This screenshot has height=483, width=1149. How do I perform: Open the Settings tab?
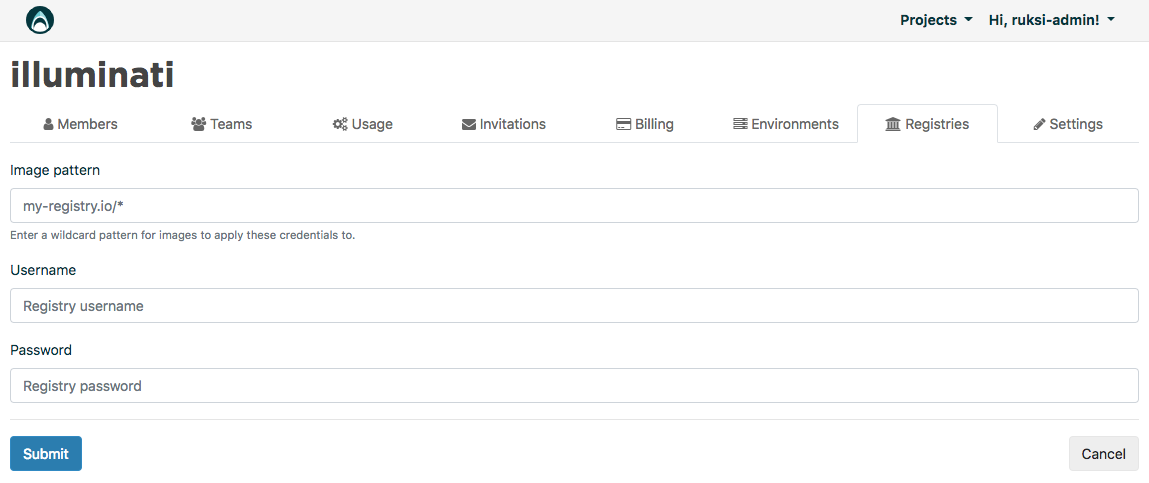(1068, 124)
